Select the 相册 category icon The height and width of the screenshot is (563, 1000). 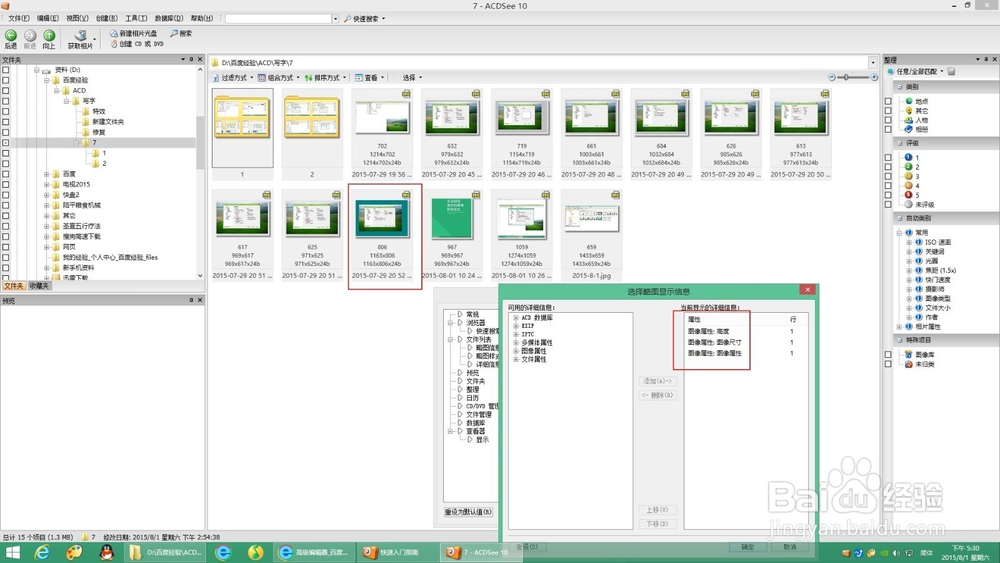point(909,129)
